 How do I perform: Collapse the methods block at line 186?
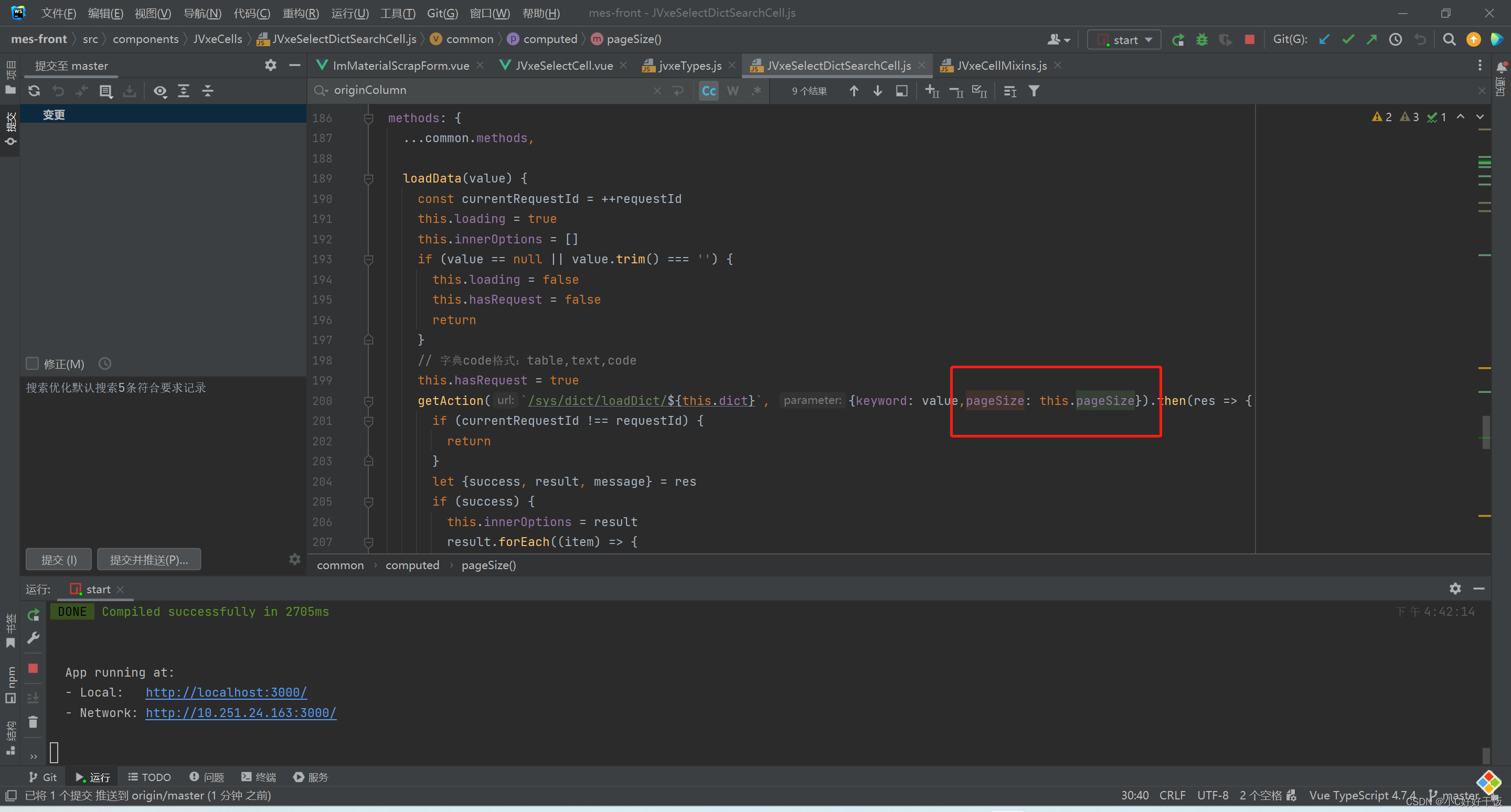pos(368,118)
